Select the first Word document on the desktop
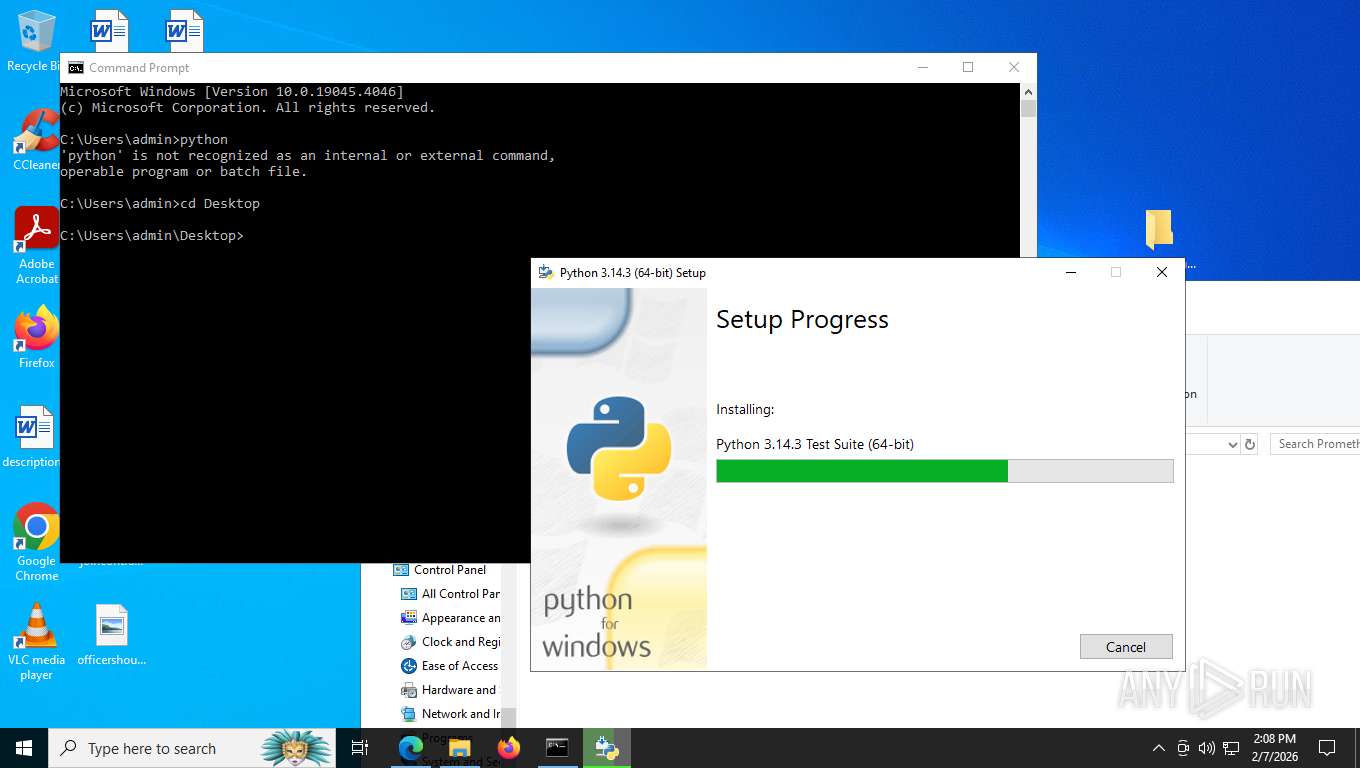This screenshot has width=1360, height=768. tap(109, 31)
